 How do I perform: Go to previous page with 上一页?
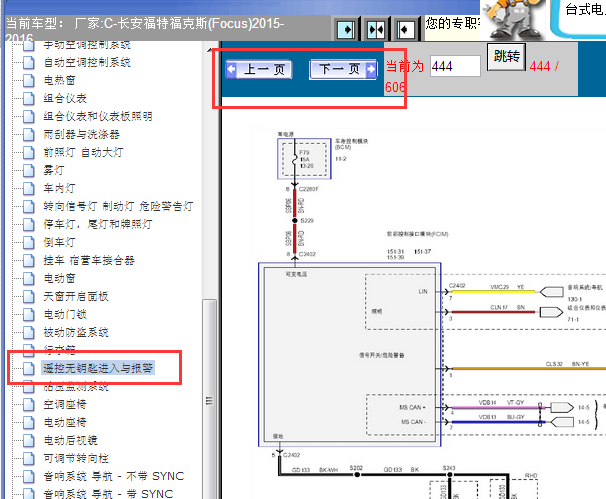[x=259, y=70]
